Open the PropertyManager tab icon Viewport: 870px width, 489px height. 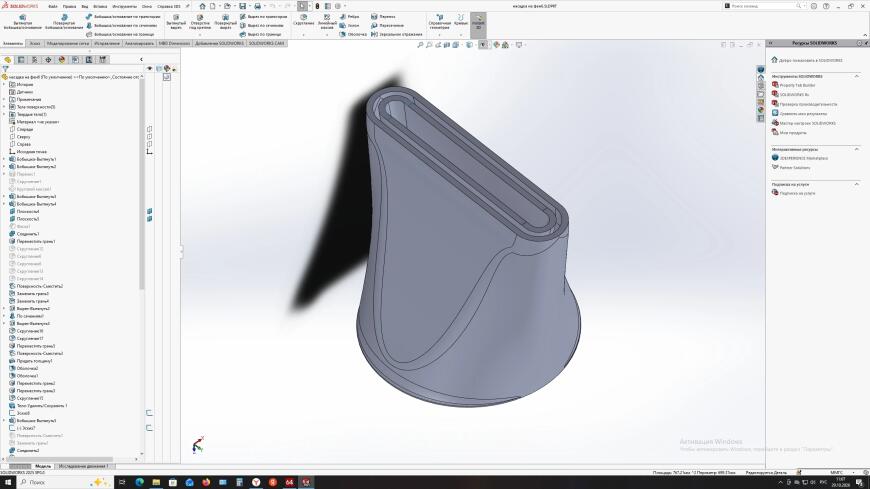21,59
